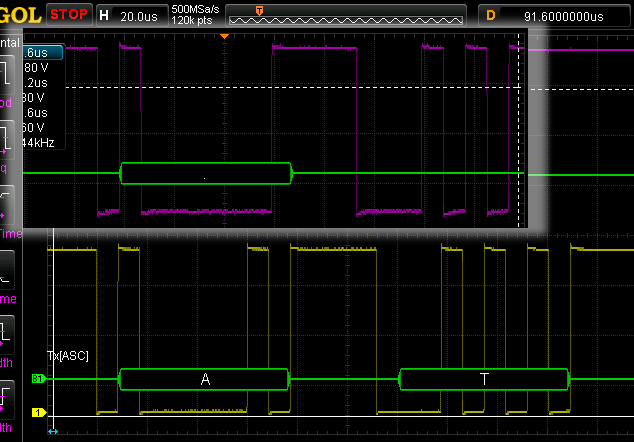
Task: Click the red STOP run status button
Action: (x=69, y=15)
